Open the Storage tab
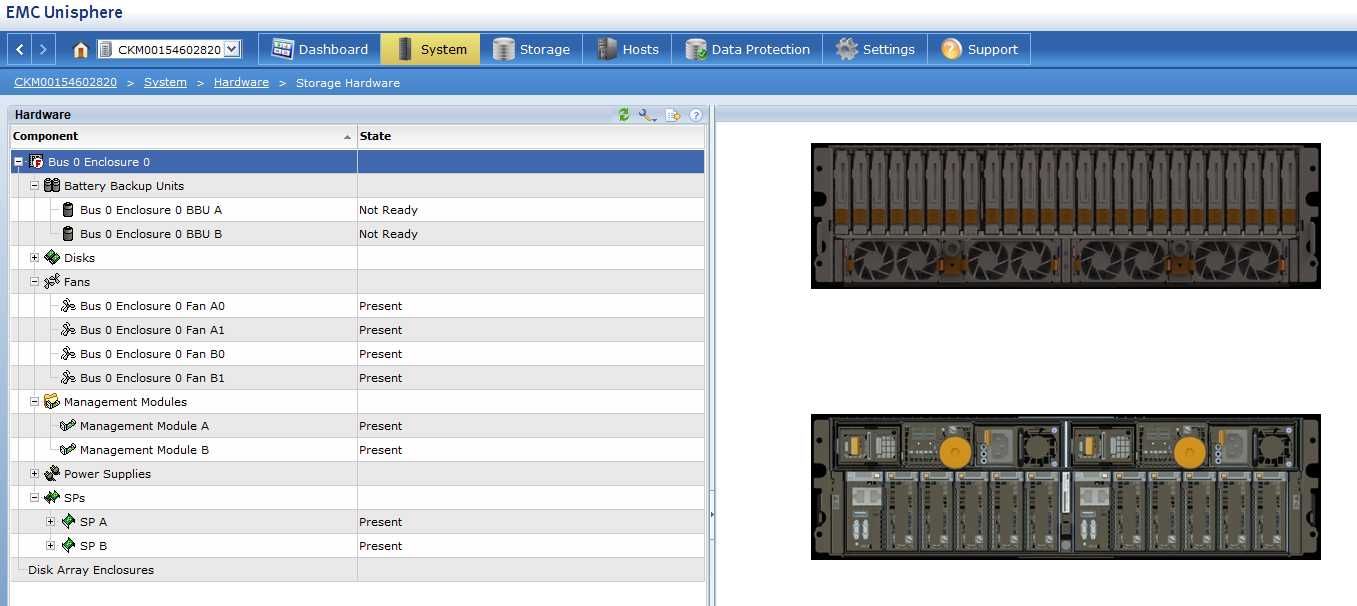Screen dimensions: 1357x606 click(x=531, y=49)
